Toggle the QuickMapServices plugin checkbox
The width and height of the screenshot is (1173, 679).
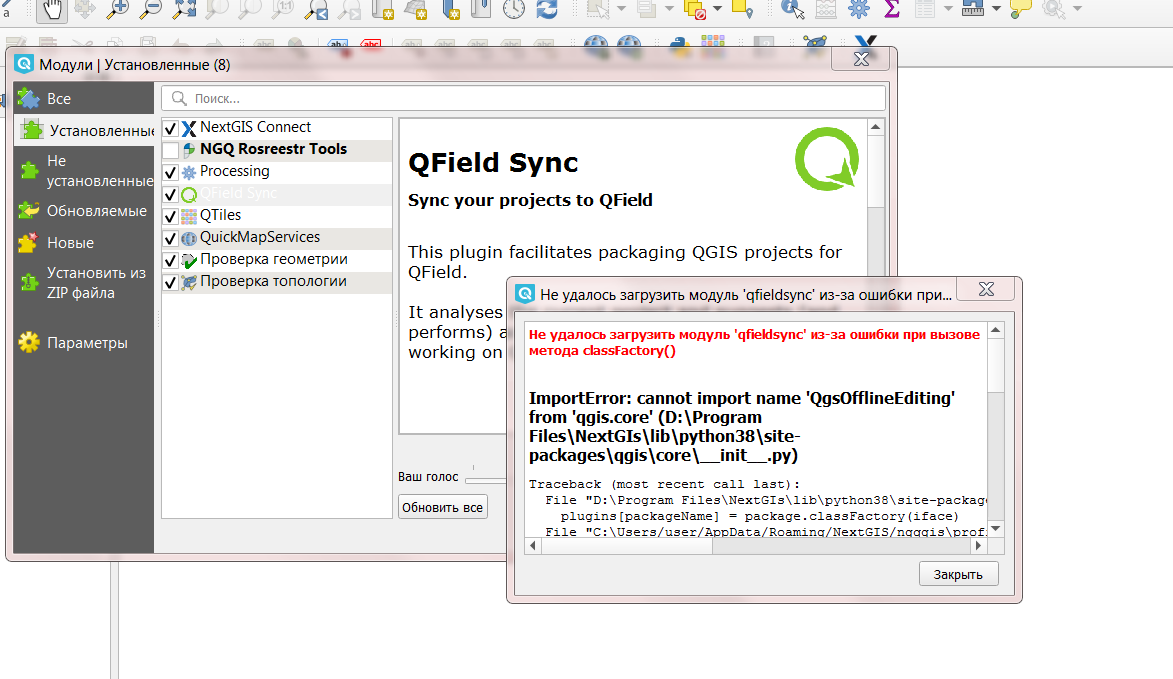171,239
